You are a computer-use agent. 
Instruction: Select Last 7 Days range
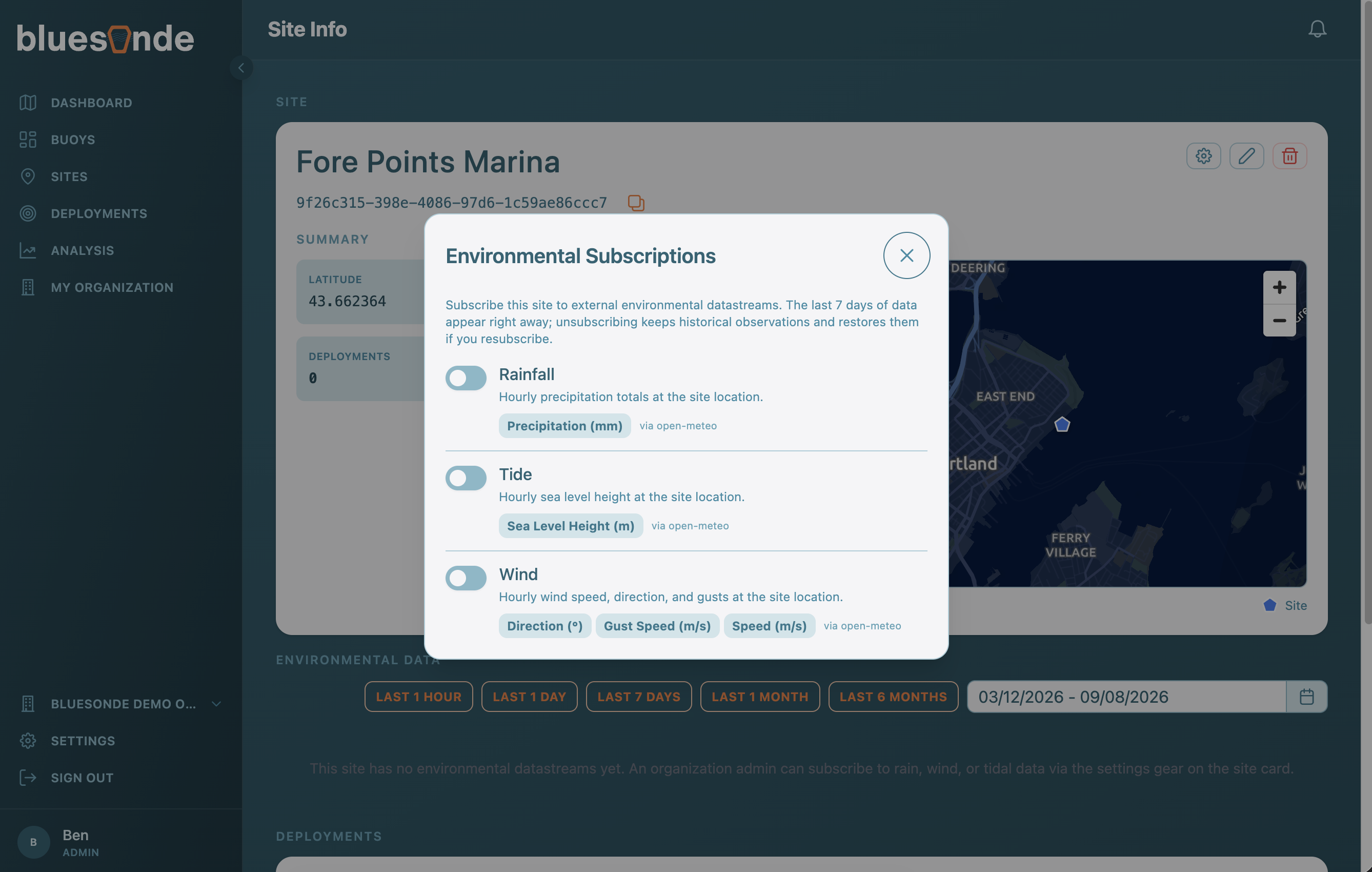(639, 697)
